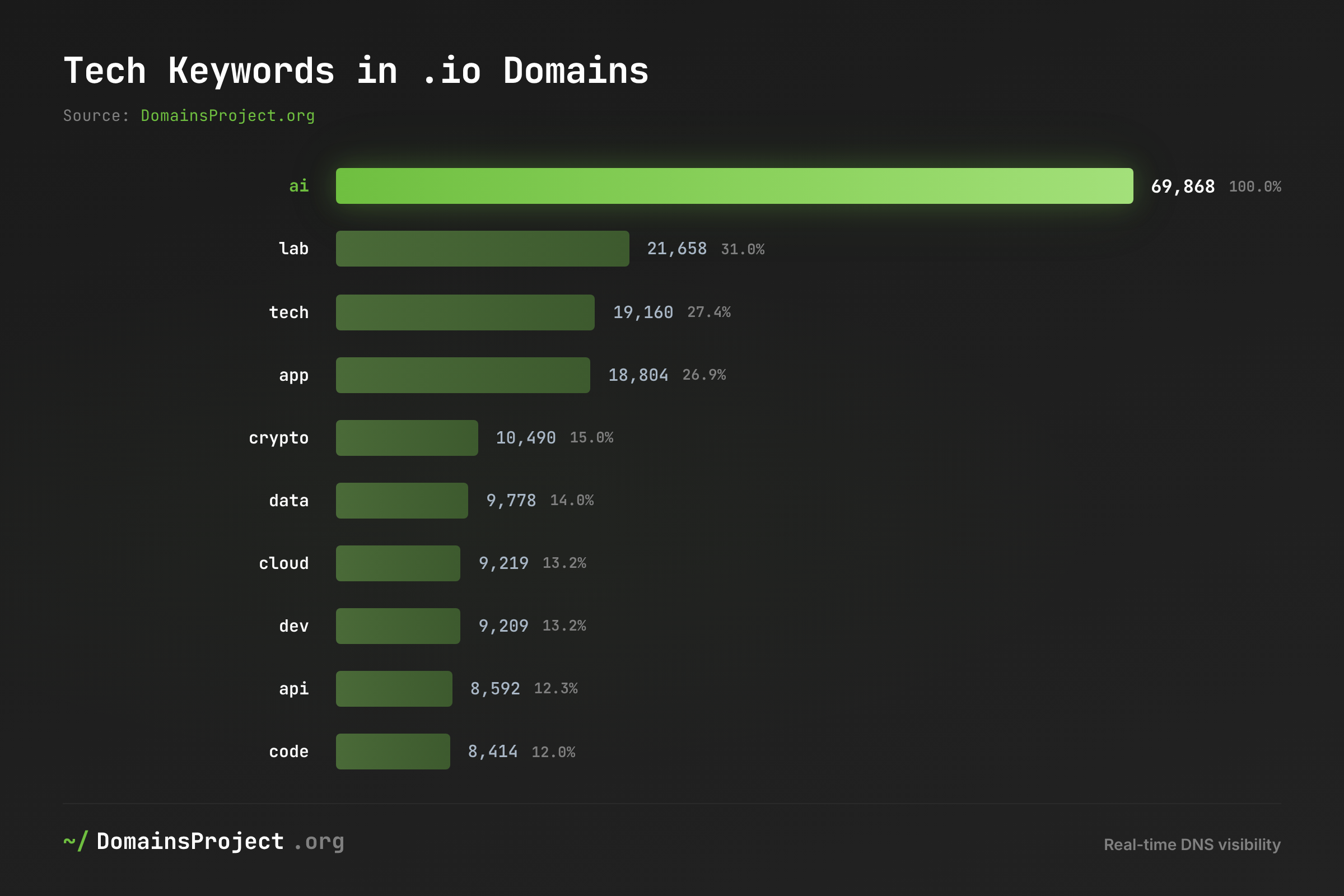The width and height of the screenshot is (1344, 896).
Task: Click the 26.9% percentage
Action: [704, 375]
